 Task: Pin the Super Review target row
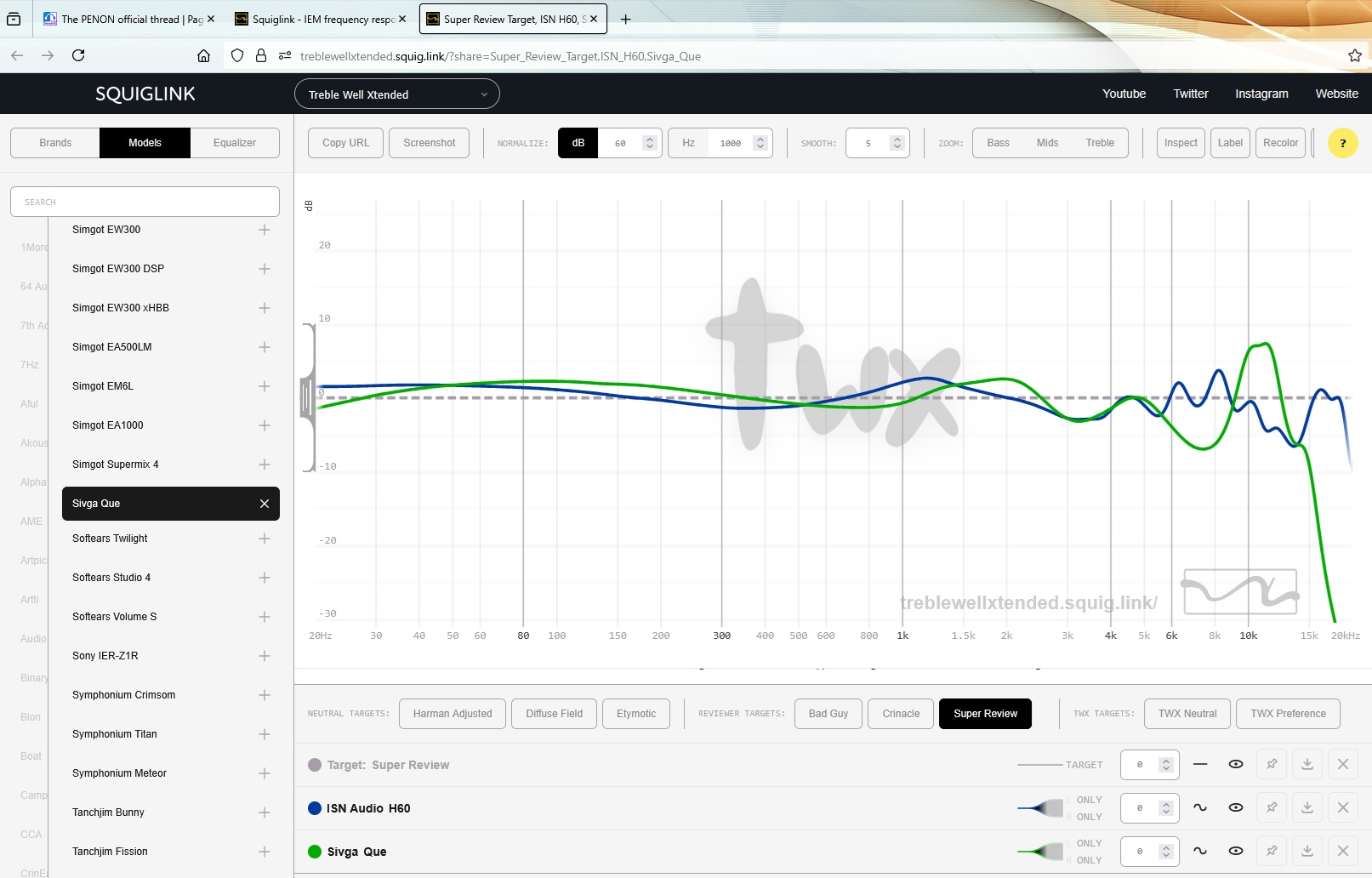point(1272,764)
